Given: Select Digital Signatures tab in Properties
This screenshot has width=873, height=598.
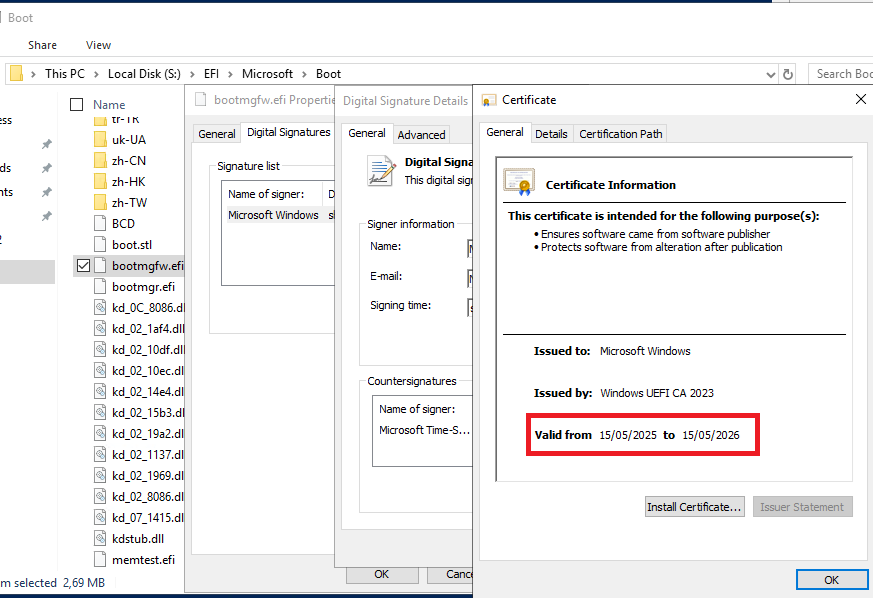Looking at the screenshot, I should (288, 133).
